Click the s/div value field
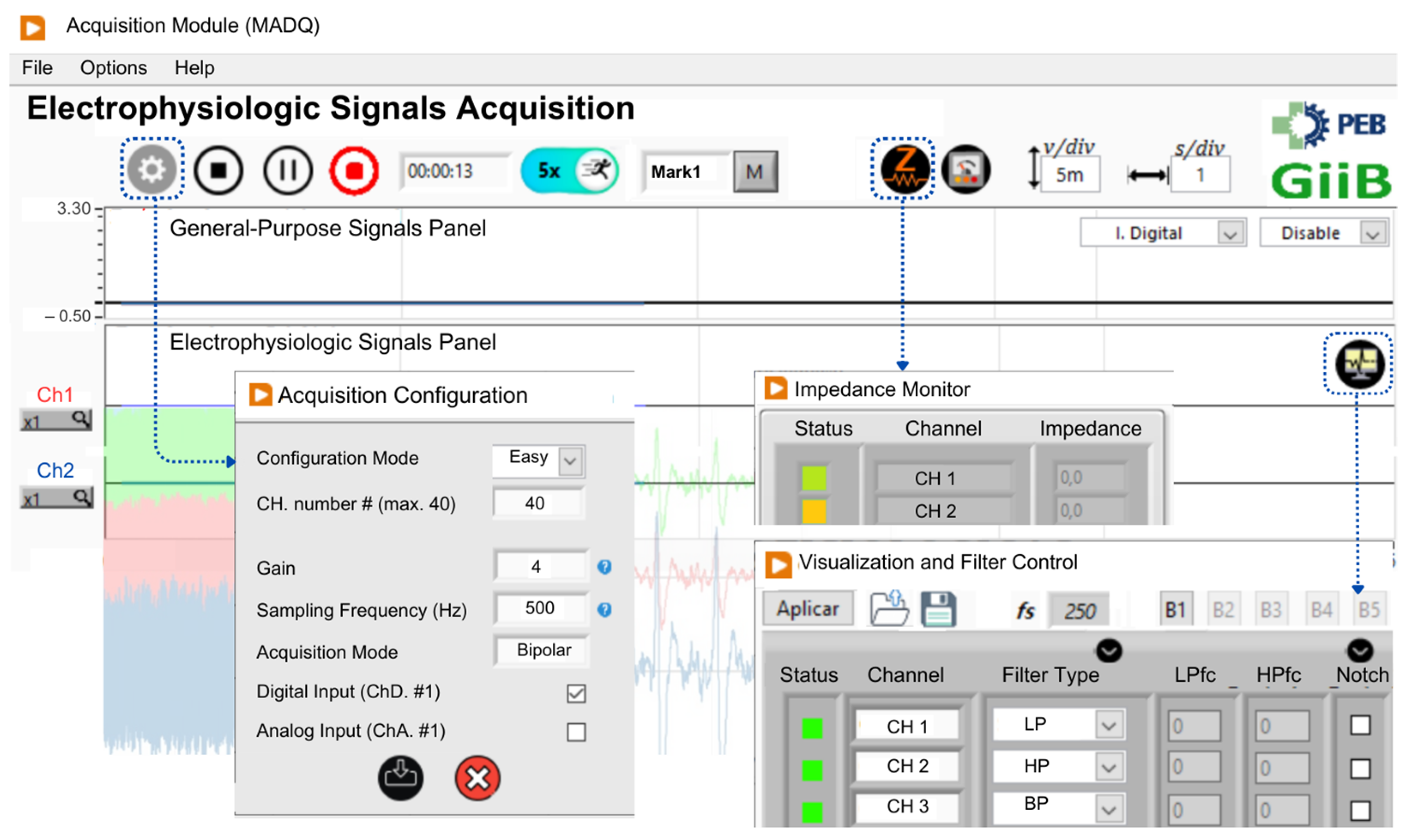Image resolution: width=1403 pixels, height=840 pixels. click(1200, 175)
